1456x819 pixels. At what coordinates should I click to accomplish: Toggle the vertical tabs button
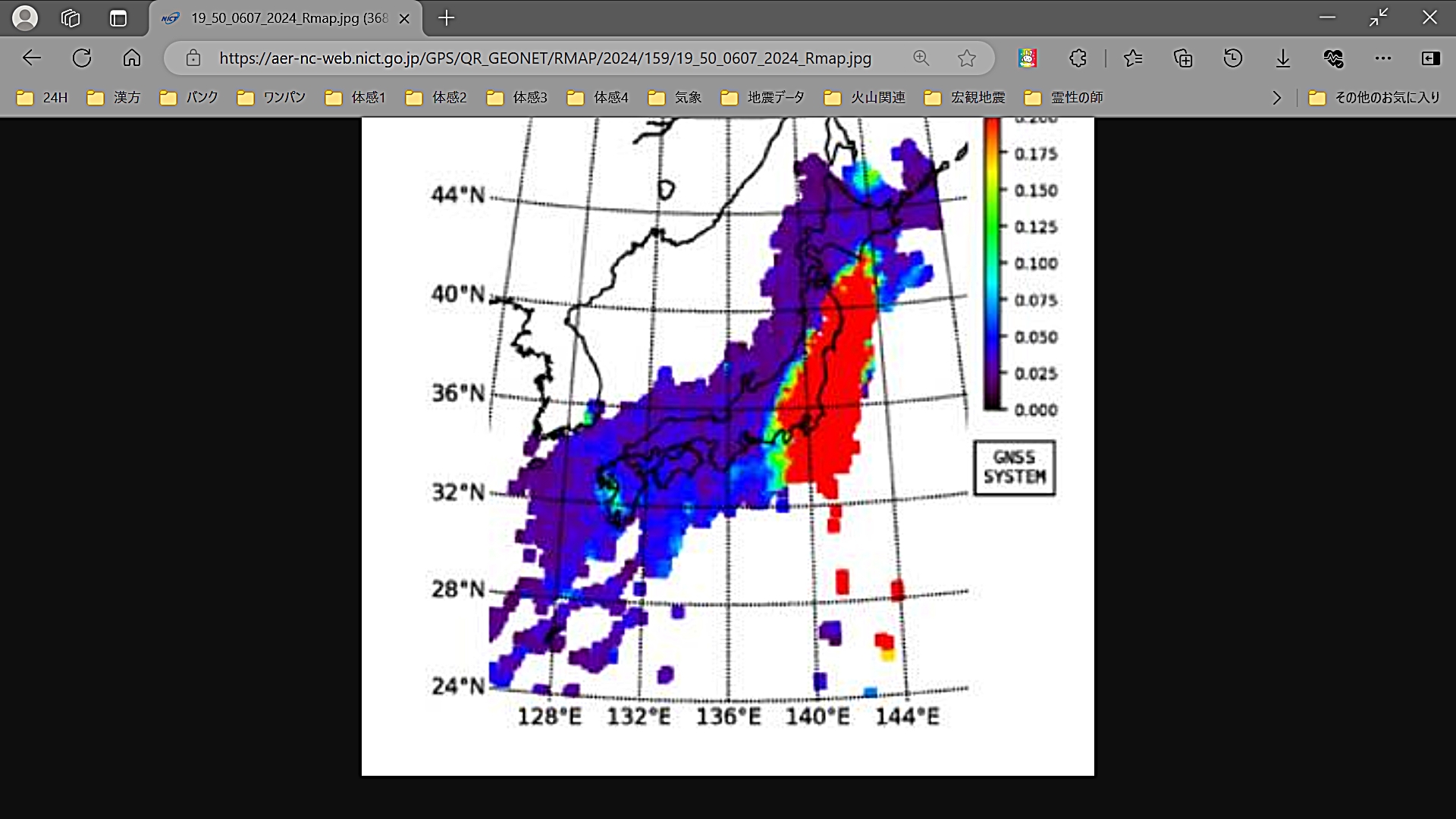click(x=118, y=18)
